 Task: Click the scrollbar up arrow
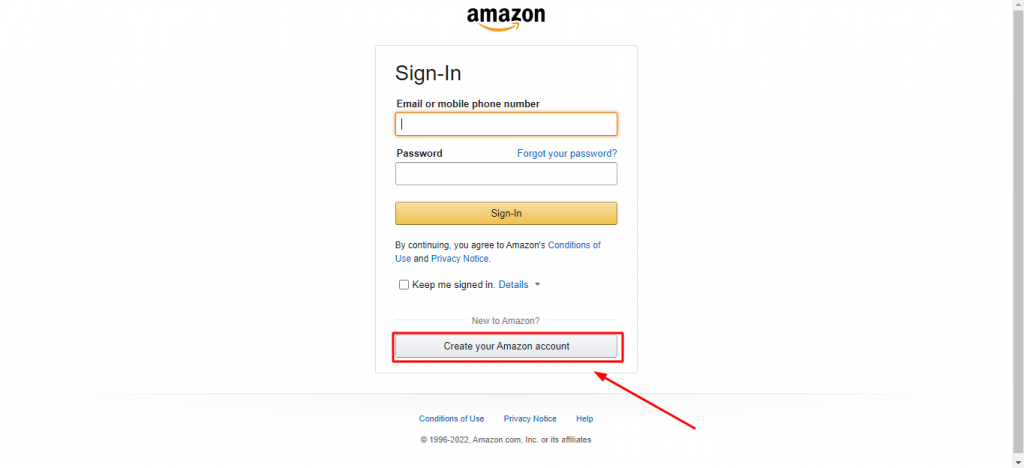coord(1018,5)
